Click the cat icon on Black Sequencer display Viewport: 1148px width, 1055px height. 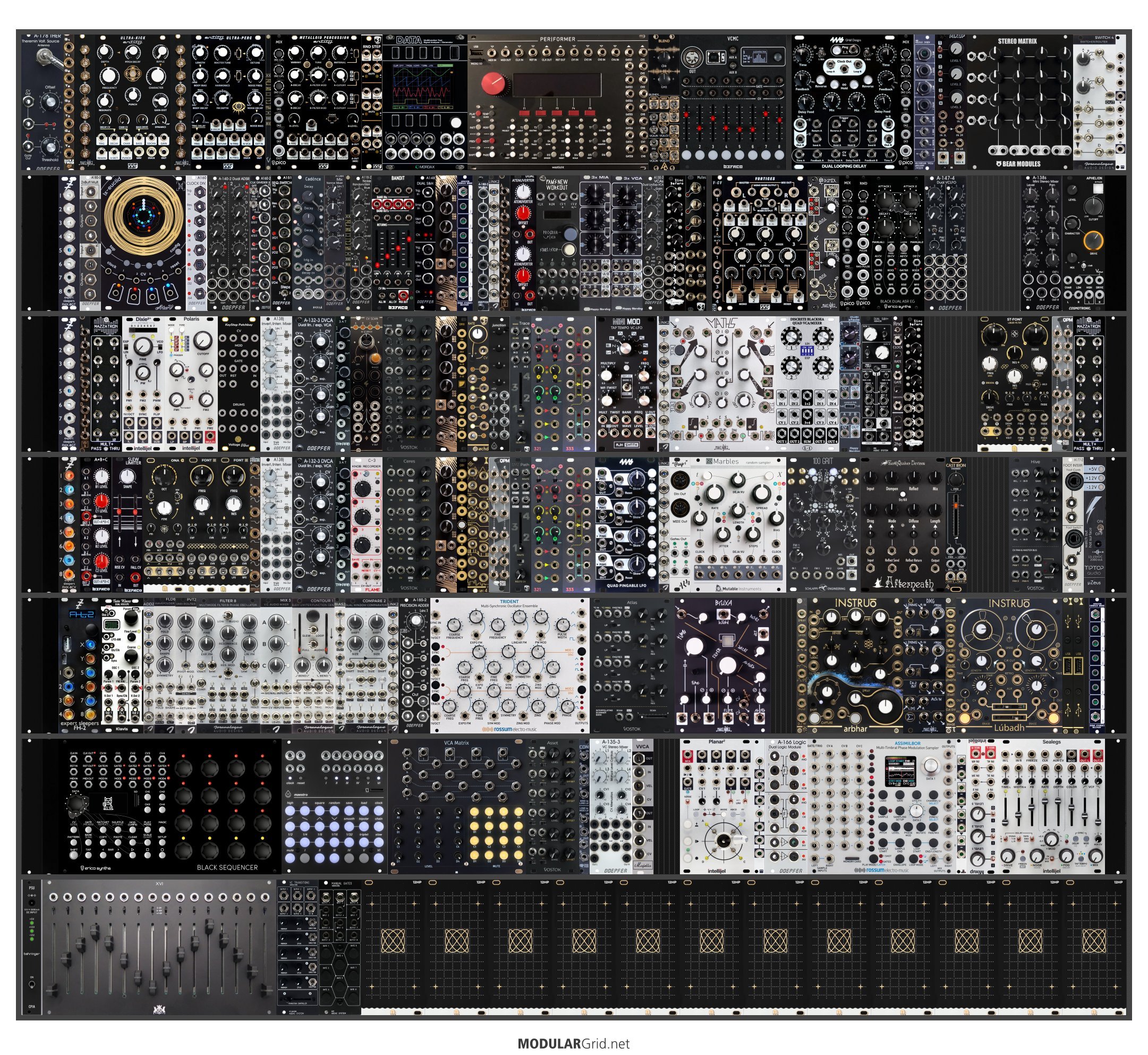107,804
